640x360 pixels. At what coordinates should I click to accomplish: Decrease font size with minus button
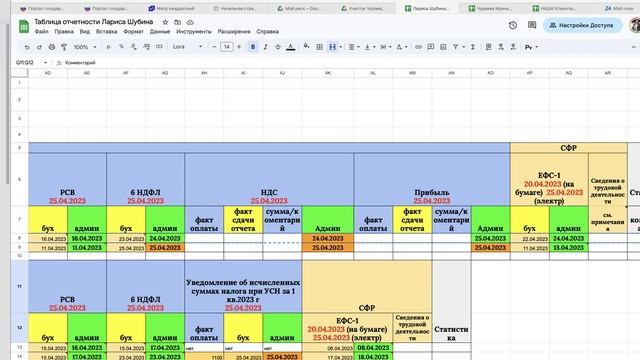click(214, 47)
